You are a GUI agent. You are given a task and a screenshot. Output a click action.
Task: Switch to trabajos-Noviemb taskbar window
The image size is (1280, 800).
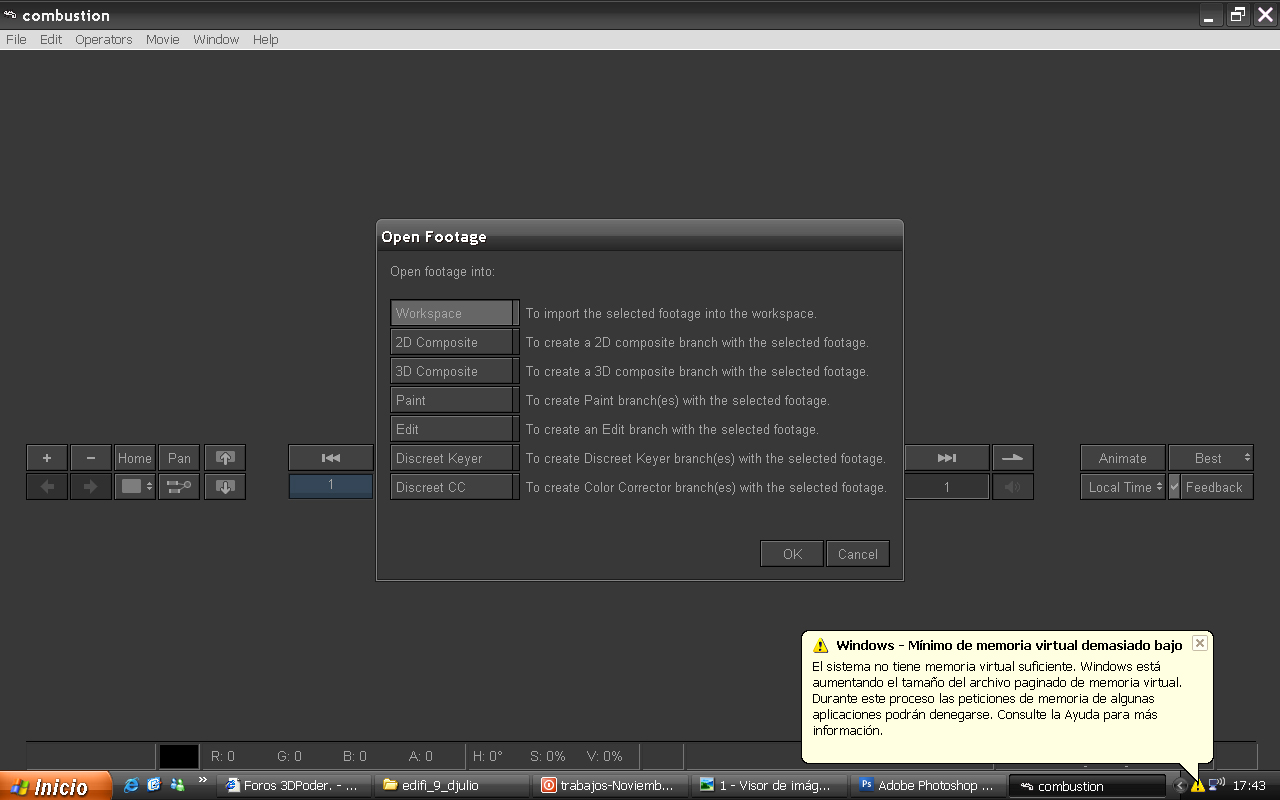coord(610,786)
